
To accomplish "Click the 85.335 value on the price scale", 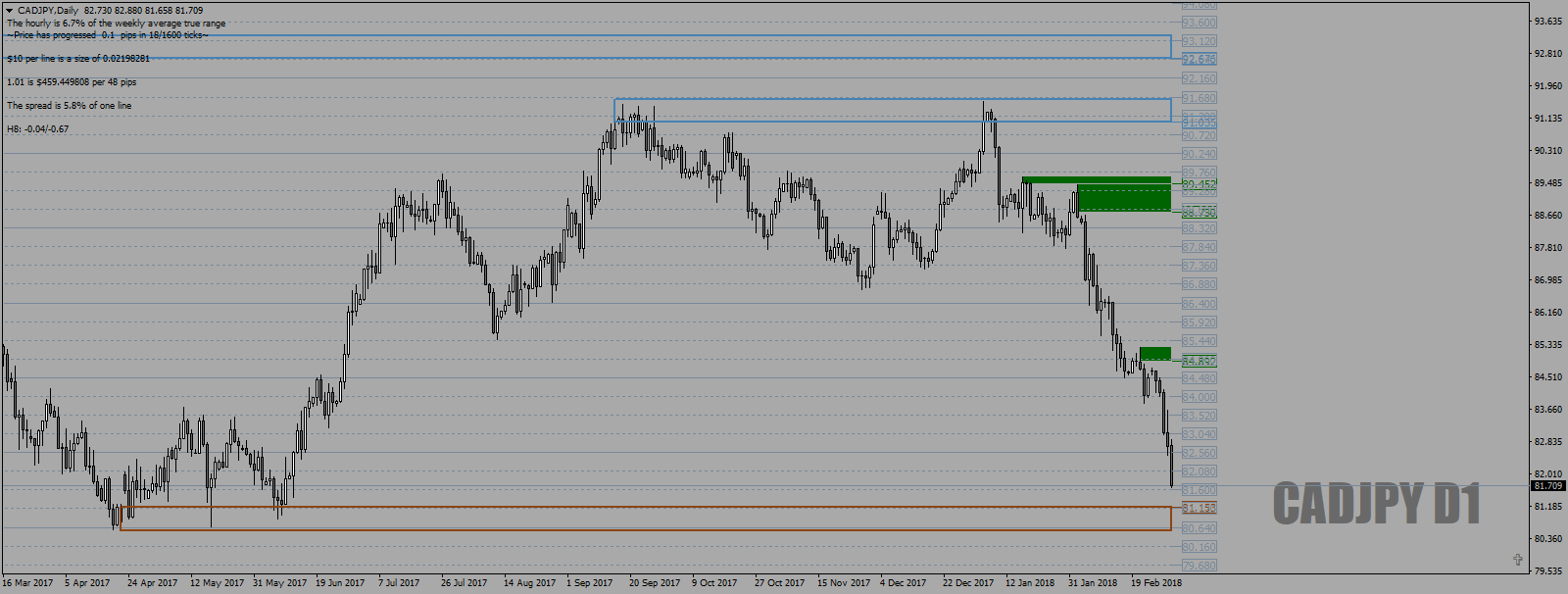I will point(1548,345).
